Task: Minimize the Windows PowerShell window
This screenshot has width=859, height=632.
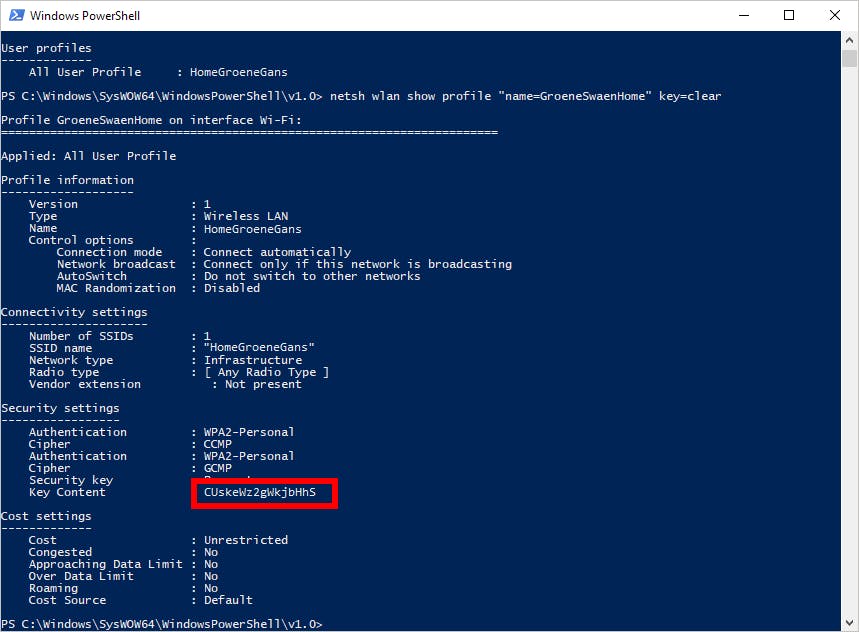Action: [x=743, y=15]
